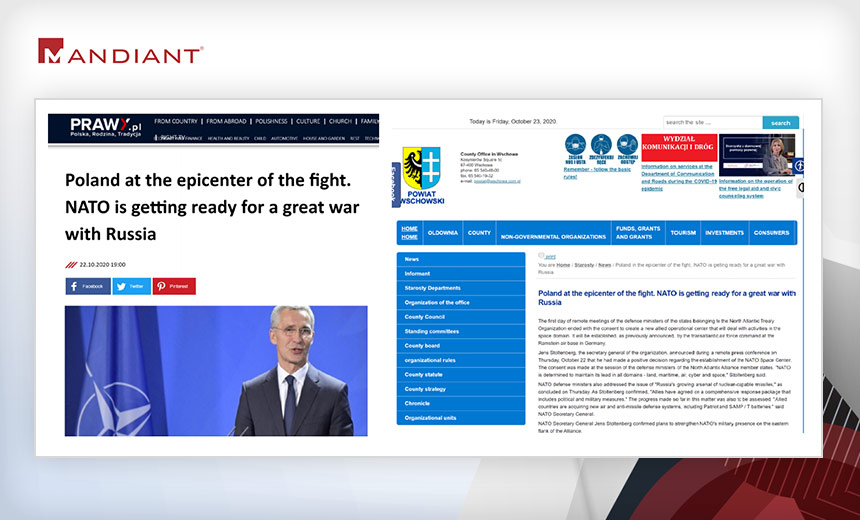Image resolution: width=860 pixels, height=520 pixels.
Task: Select Automotive in sub-navigation
Action: tap(284, 139)
